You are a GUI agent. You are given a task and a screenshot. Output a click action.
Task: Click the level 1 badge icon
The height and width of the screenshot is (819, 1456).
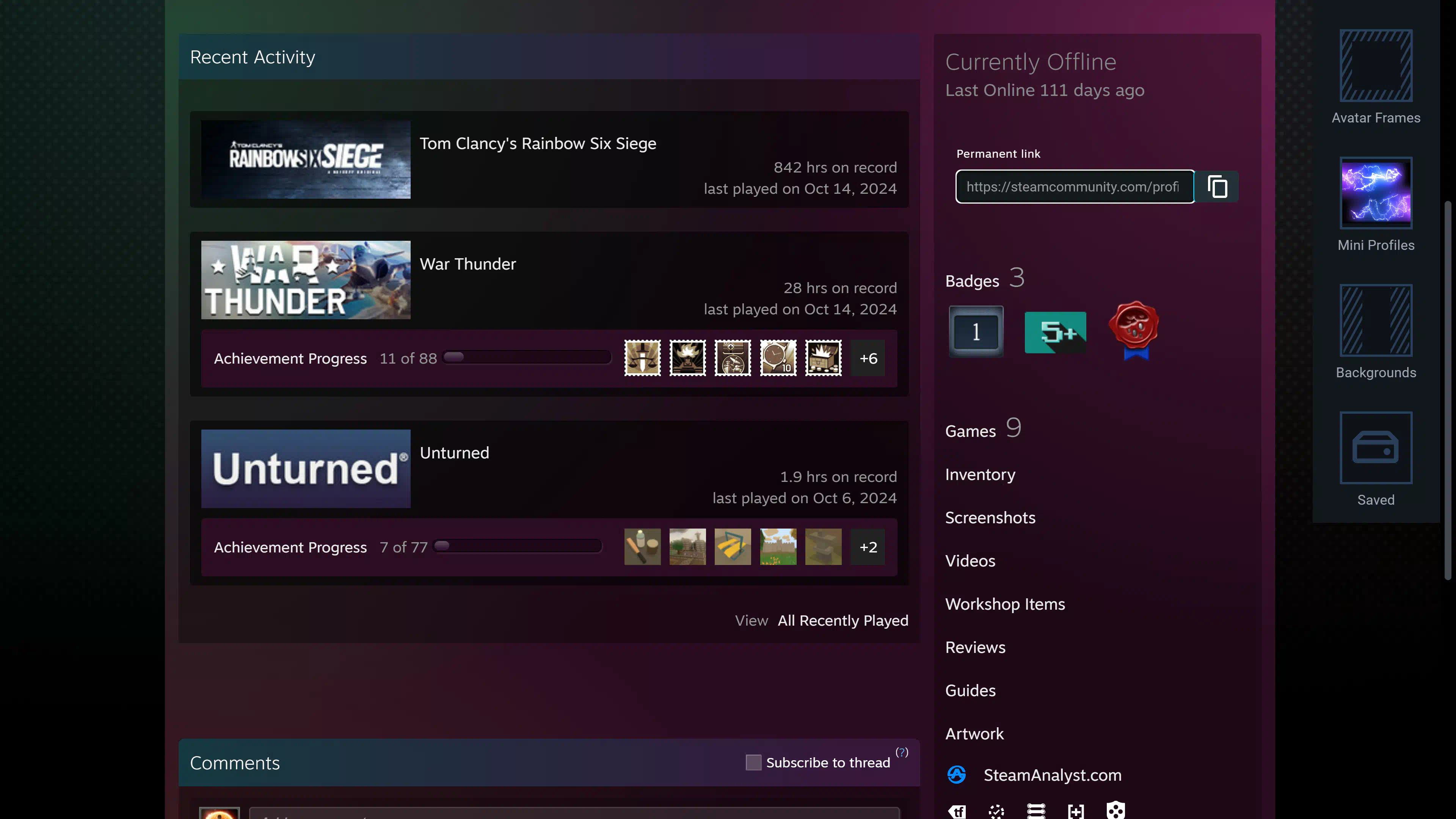pos(976,331)
